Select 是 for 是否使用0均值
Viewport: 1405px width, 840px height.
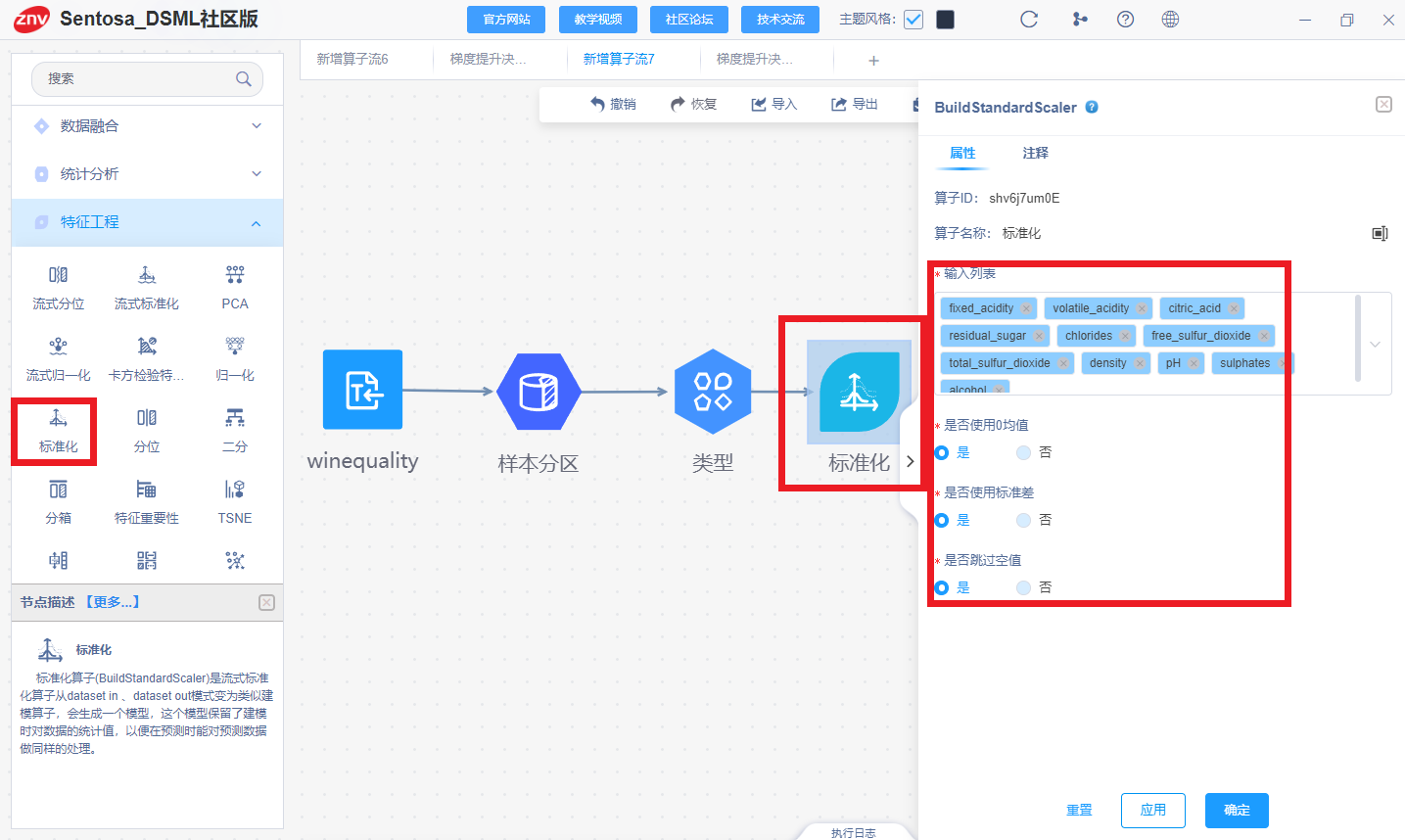942,452
